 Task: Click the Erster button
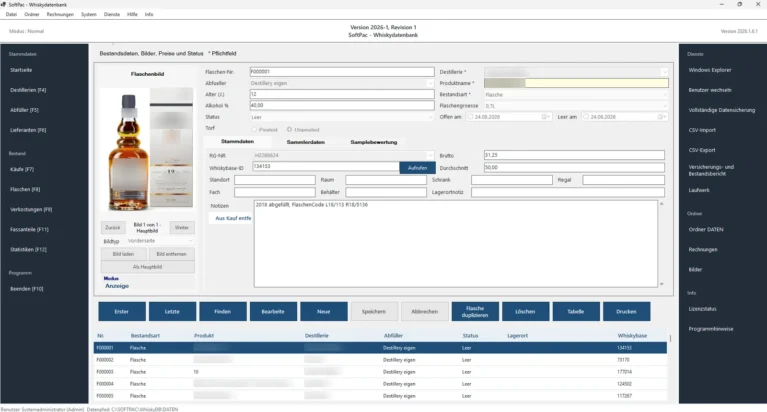coord(122,312)
